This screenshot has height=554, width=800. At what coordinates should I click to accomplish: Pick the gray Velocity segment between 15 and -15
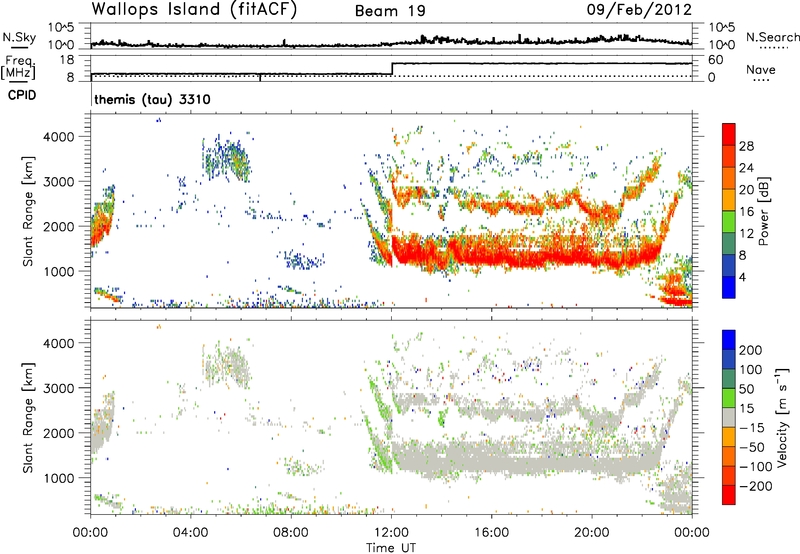tap(729, 417)
